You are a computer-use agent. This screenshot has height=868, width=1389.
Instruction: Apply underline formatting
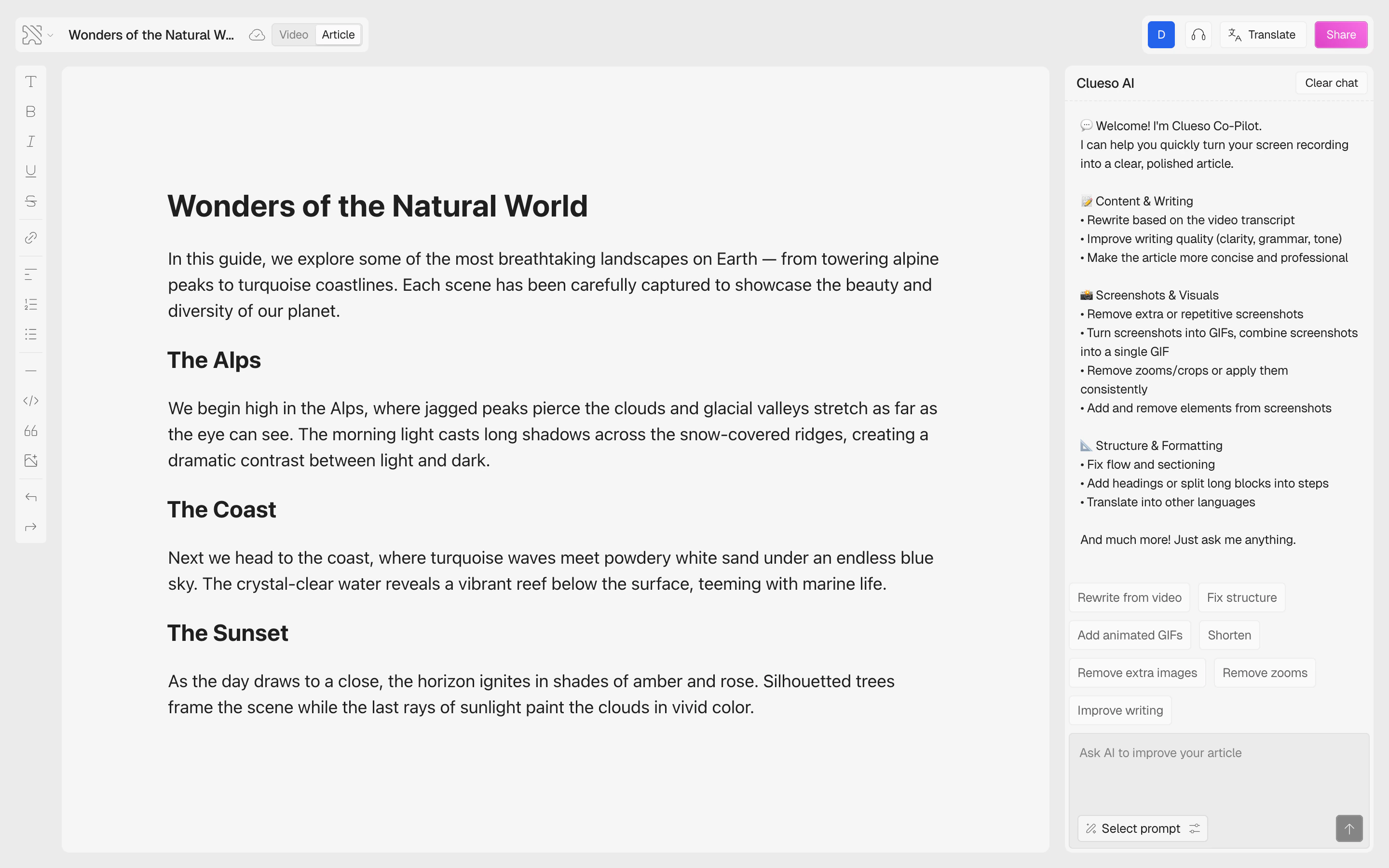[31, 171]
